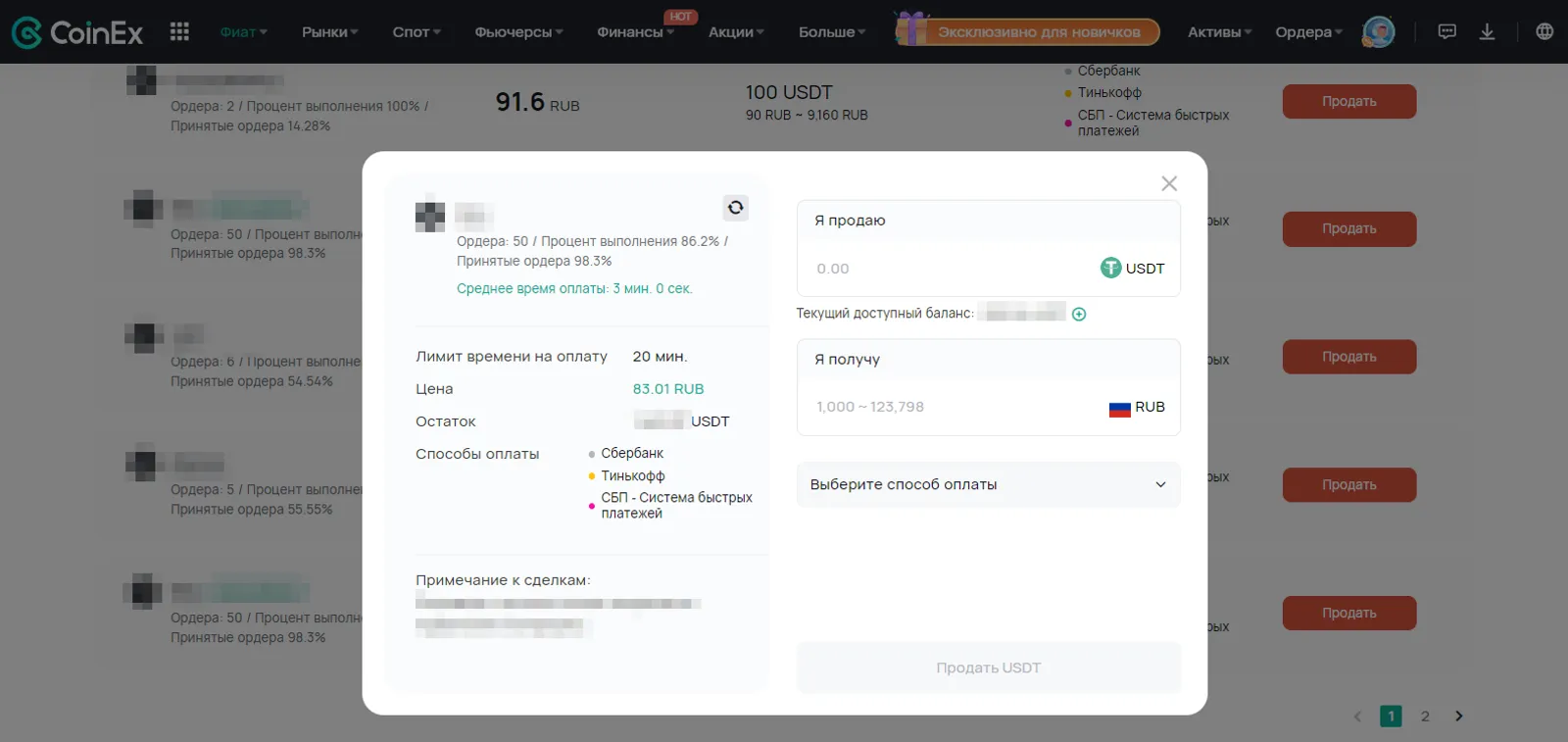Select current page 1 indicator
This screenshot has width=1568, height=742.
pos(1391,717)
